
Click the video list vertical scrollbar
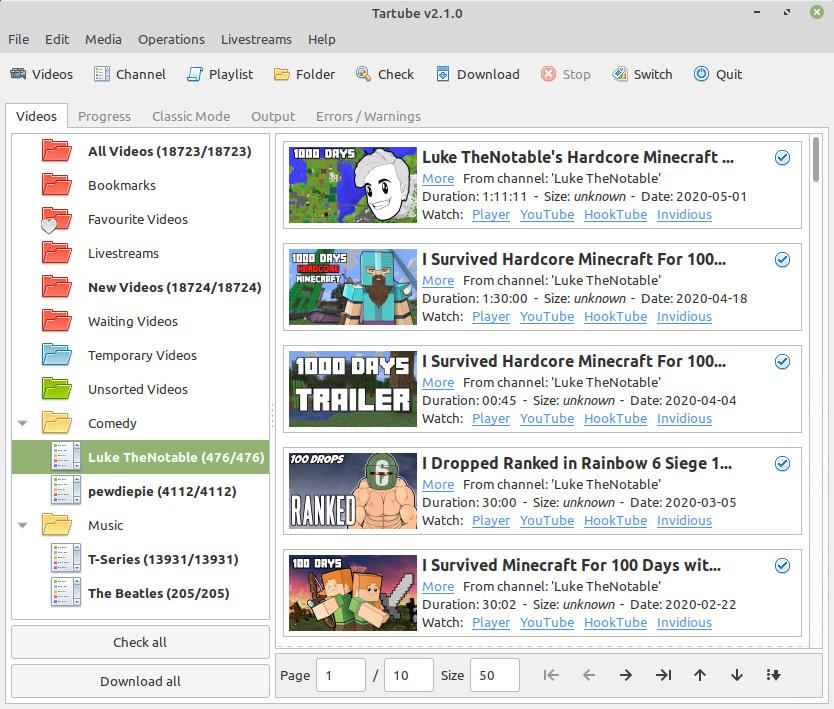816,160
